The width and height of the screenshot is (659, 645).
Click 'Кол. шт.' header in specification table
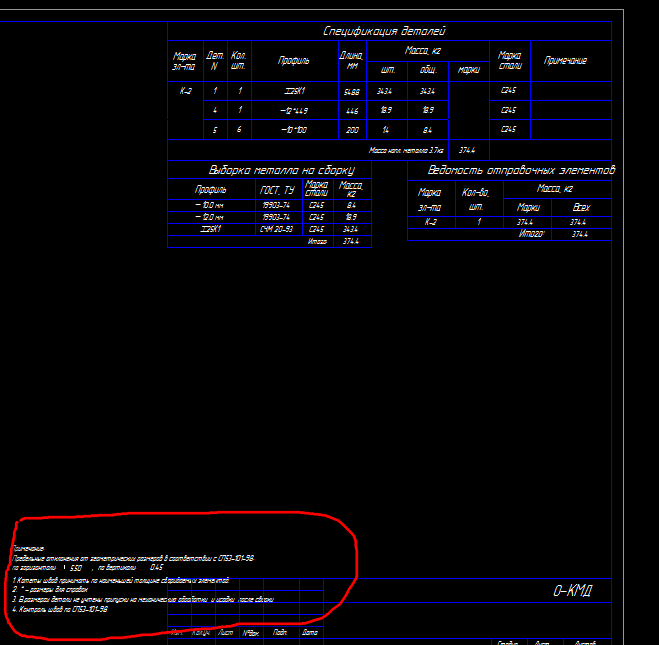coord(238,61)
